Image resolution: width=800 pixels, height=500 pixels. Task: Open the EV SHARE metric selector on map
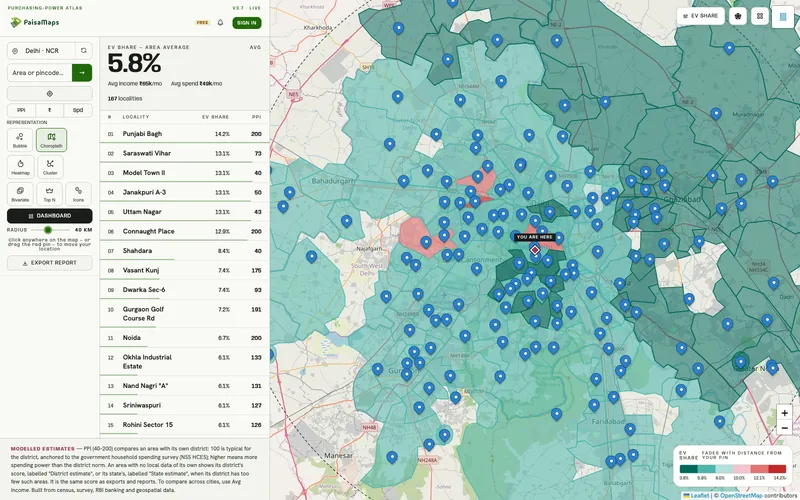coord(701,16)
